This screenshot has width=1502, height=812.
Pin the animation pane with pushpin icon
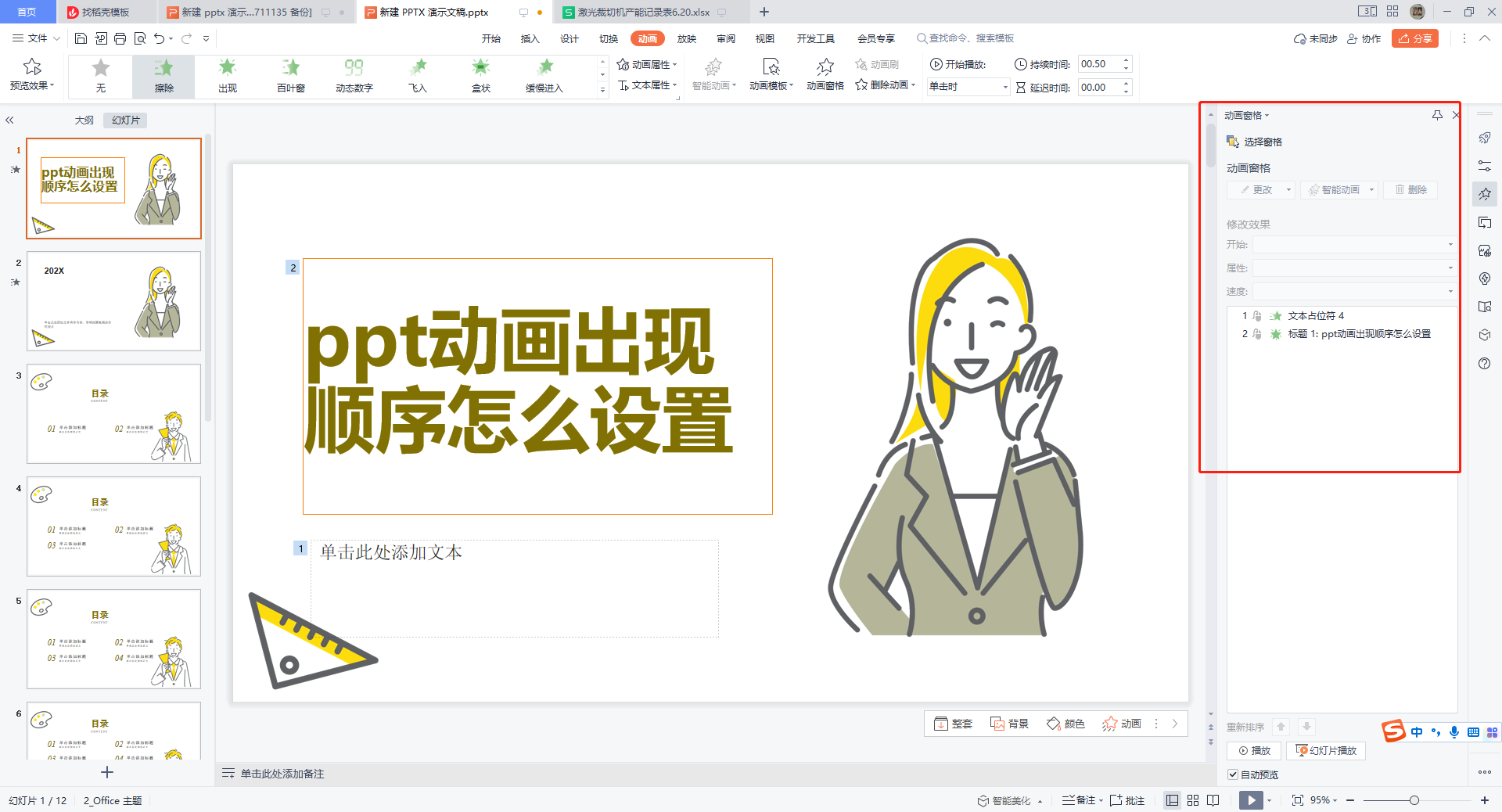coord(1437,115)
